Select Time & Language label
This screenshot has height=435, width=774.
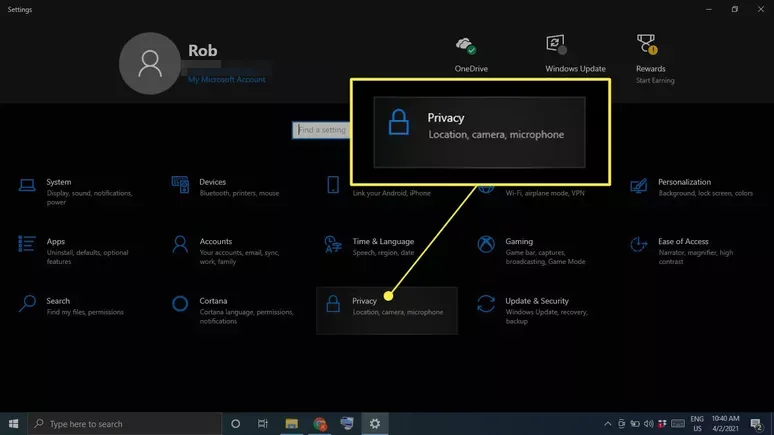coord(383,241)
